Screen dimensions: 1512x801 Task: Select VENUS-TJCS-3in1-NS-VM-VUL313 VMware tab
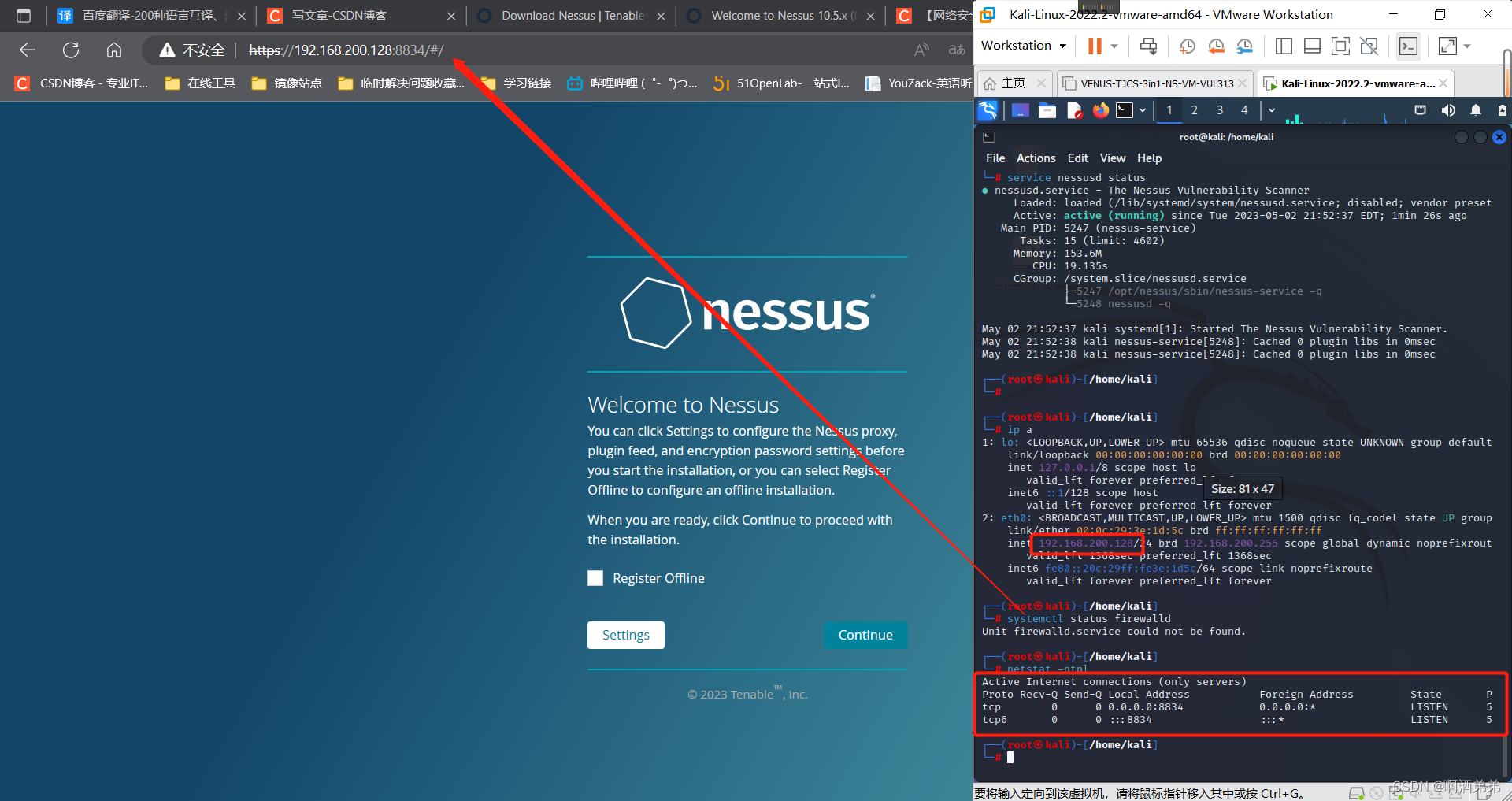[x=1154, y=83]
